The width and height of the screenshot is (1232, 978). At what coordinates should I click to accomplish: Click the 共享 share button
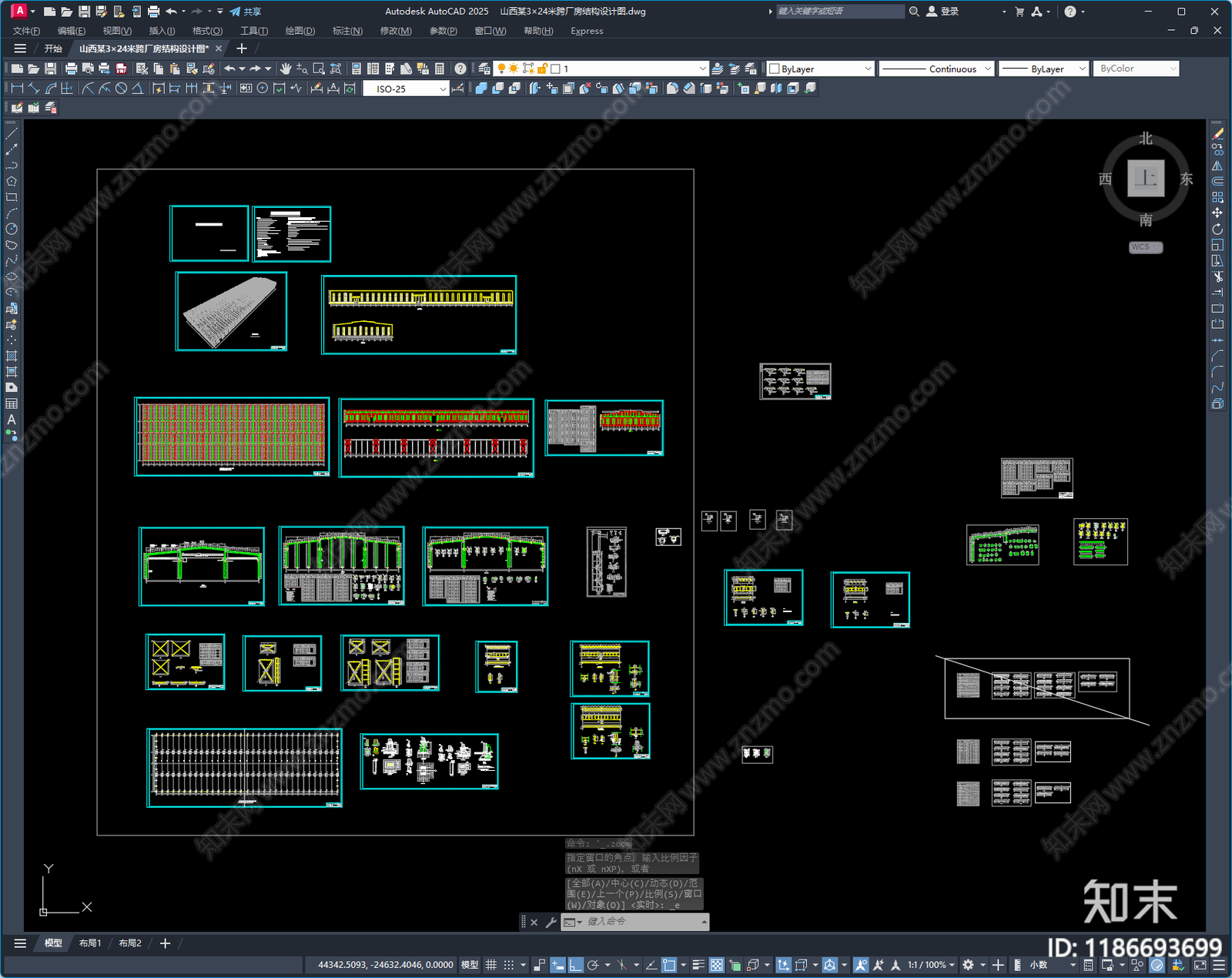(x=246, y=12)
